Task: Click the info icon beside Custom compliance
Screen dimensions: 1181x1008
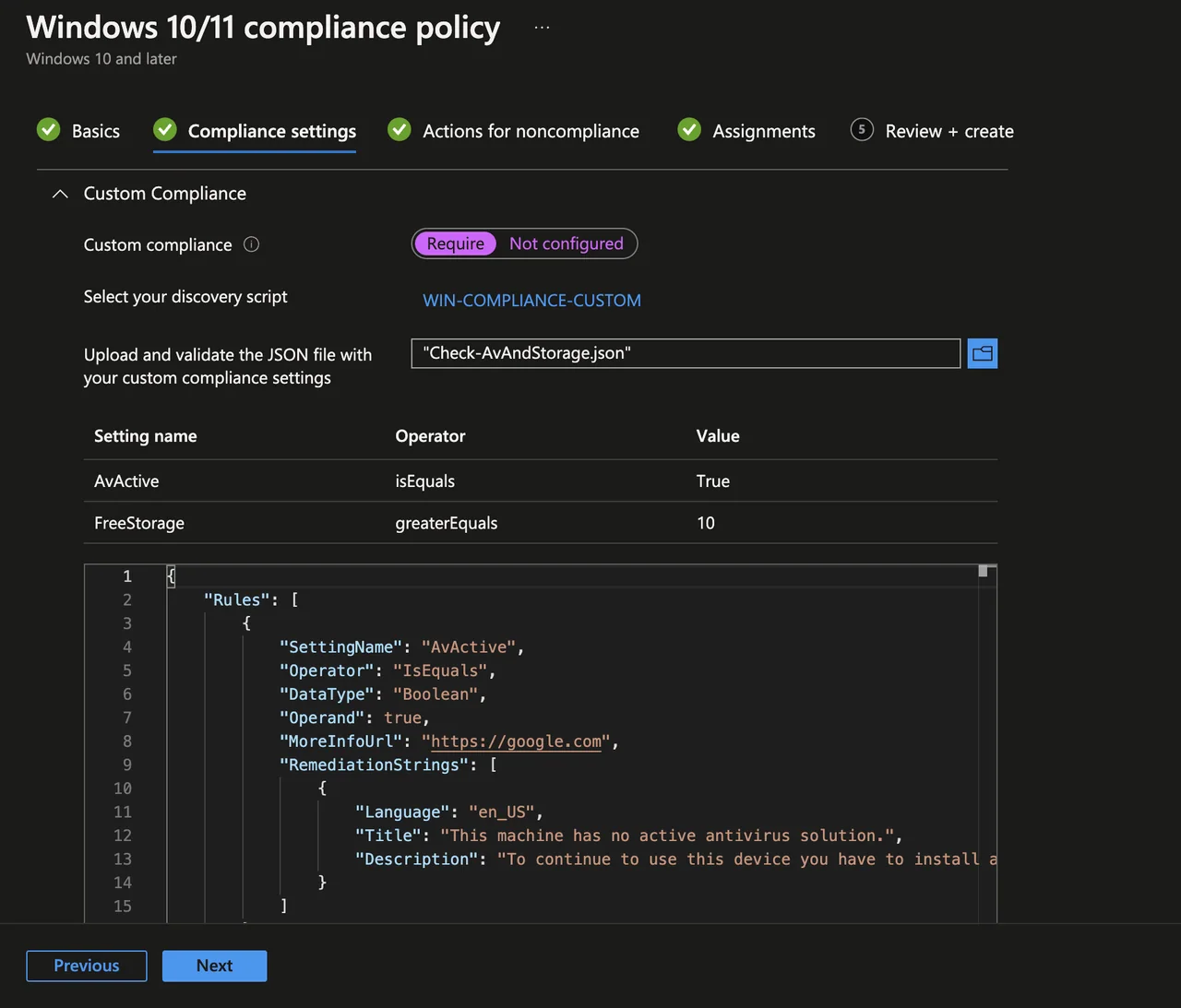Action: pyautogui.click(x=251, y=244)
